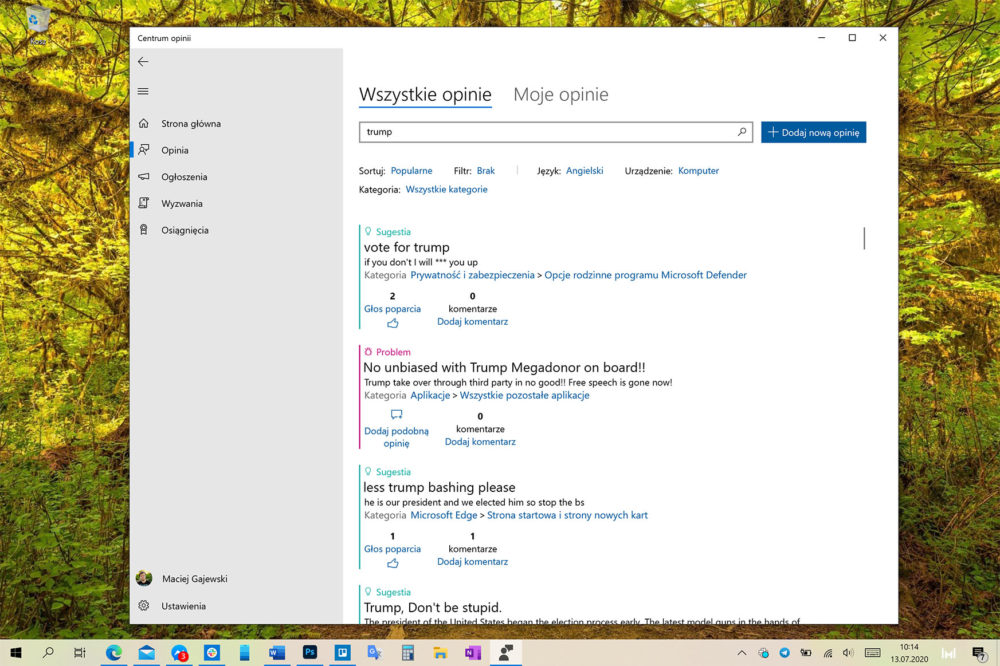The height and width of the screenshot is (666, 1000).
Task: Open Messenger app with badge in taskbar
Action: click(x=179, y=653)
